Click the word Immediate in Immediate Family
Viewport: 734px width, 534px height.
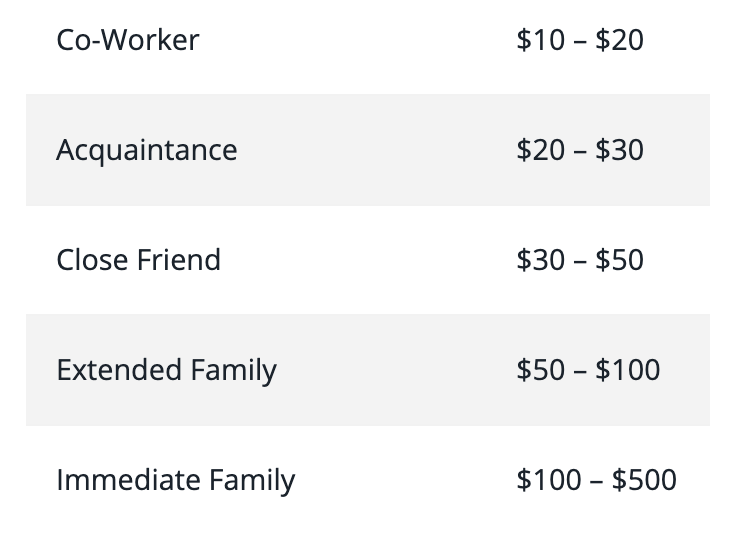pyautogui.click(x=128, y=480)
